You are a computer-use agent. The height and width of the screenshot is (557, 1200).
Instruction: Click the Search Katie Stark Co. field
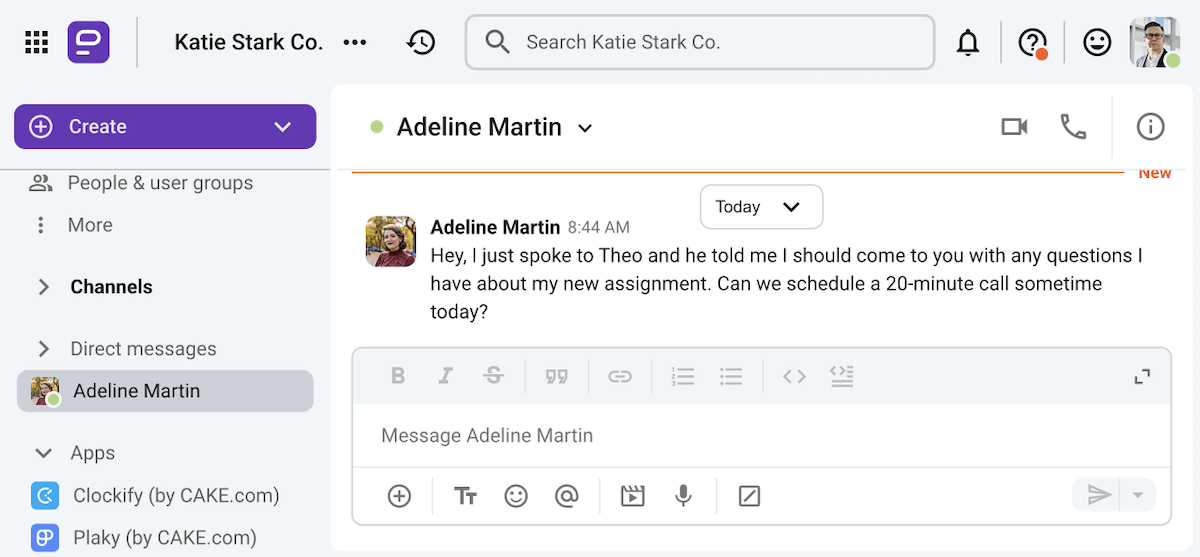[700, 42]
